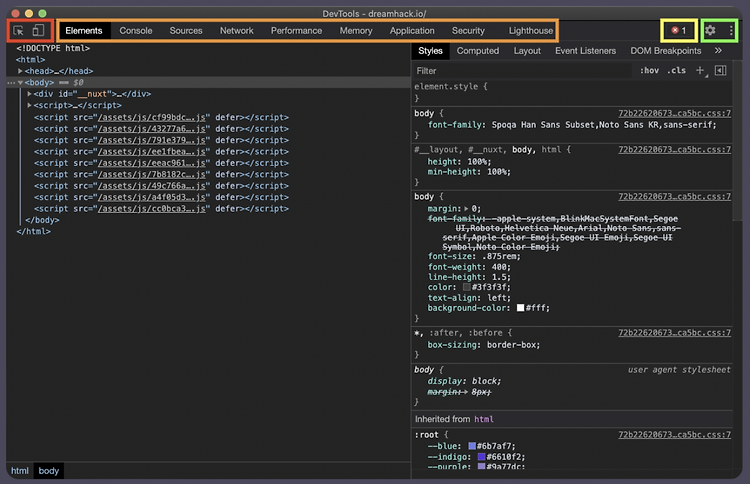Image resolution: width=750 pixels, height=484 pixels.
Task: Open the a4f05d3 js script link
Action: point(152,197)
